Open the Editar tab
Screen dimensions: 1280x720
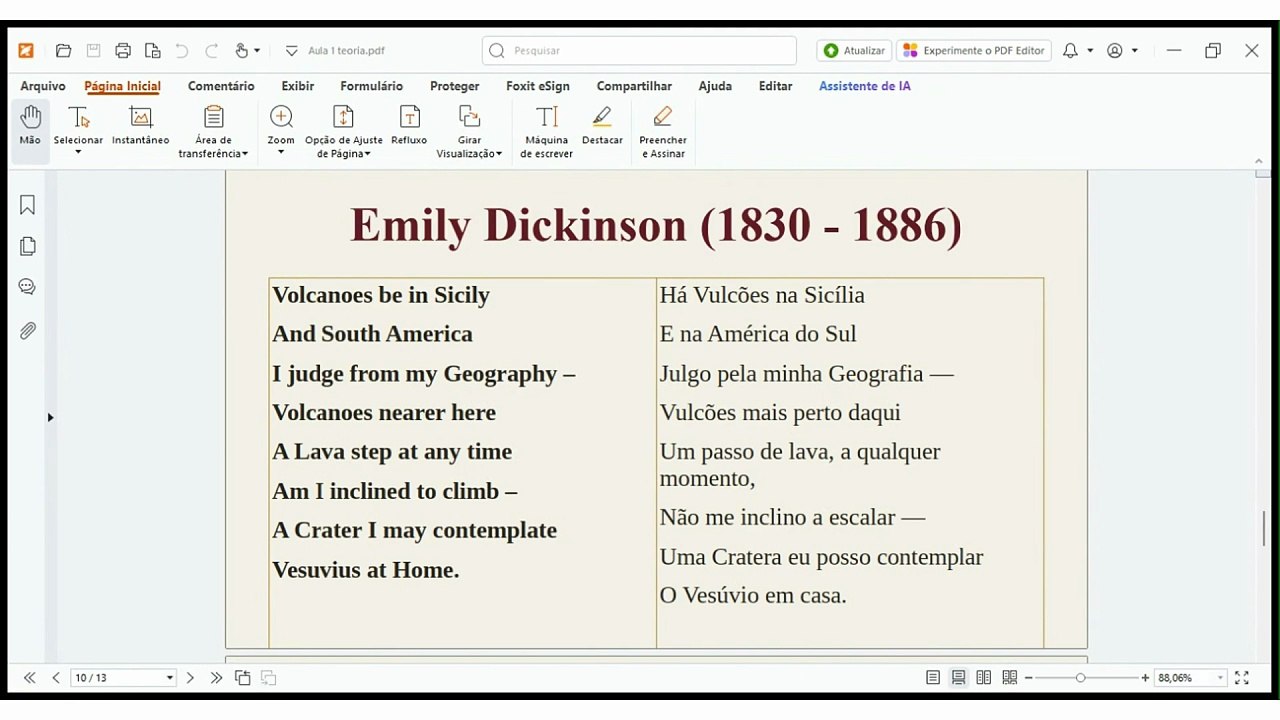tap(775, 86)
